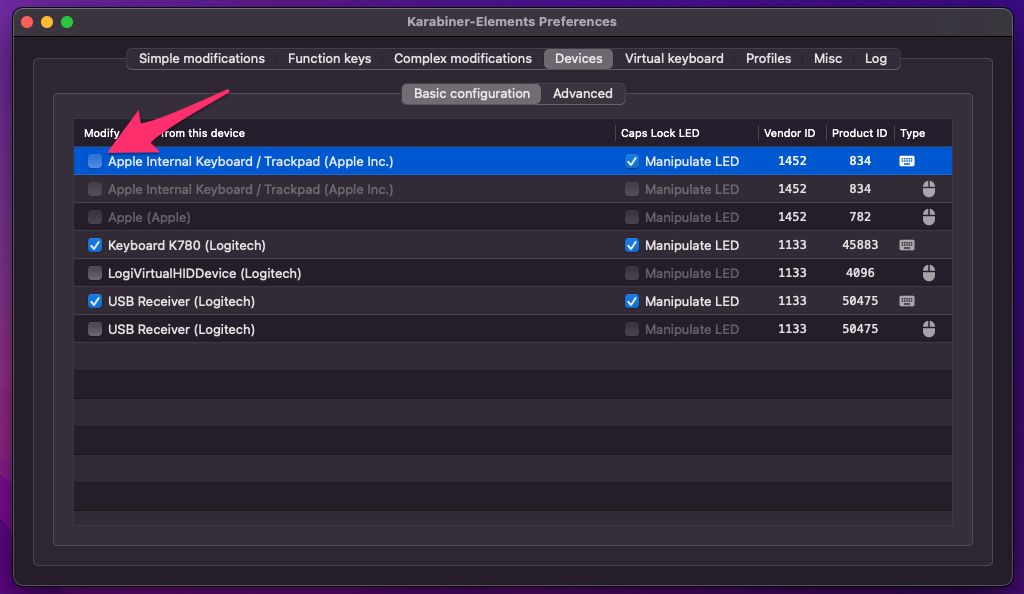Click product ID 45883 cell
Screen dimensions: 1024x594
click(x=859, y=245)
